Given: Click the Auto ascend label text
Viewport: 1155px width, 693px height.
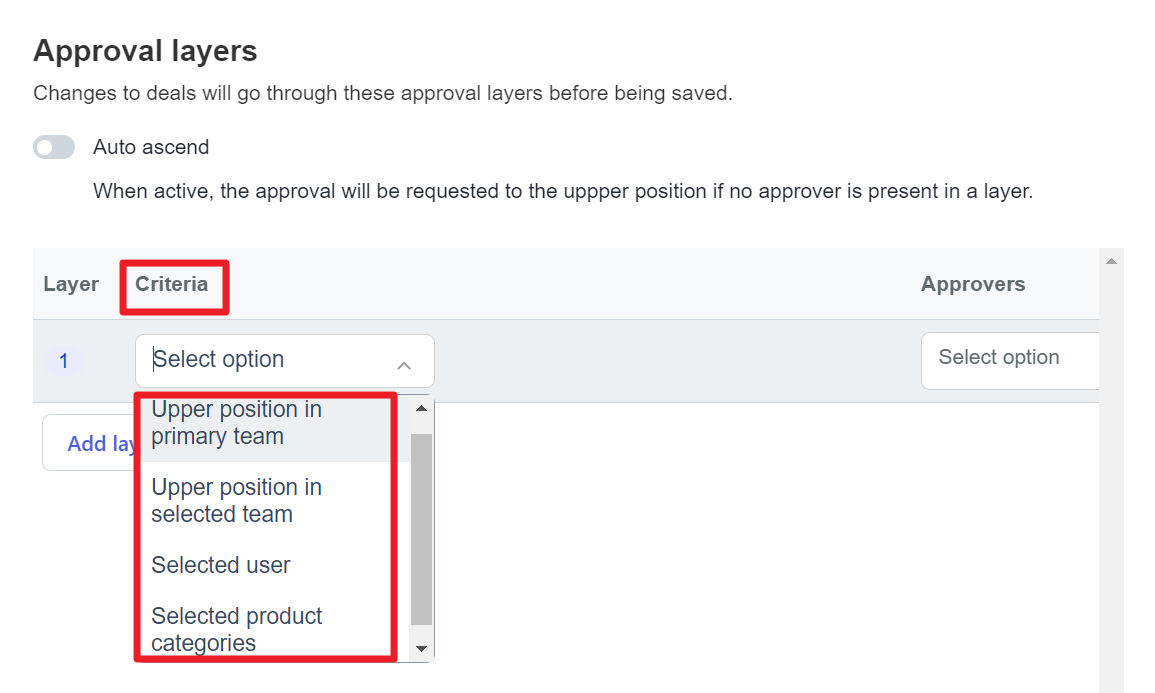Looking at the screenshot, I should 151,147.
